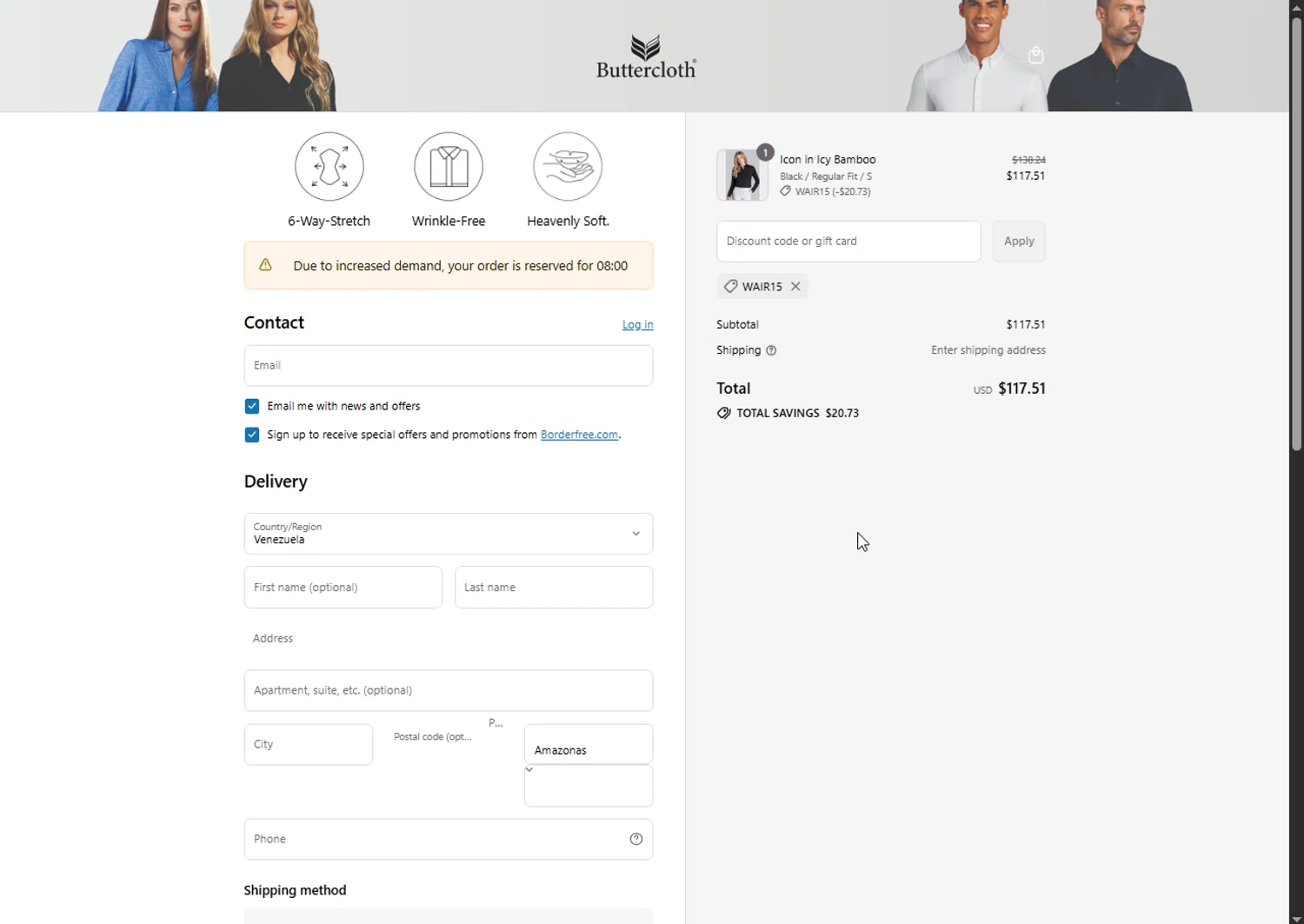
Task: Open the shopping bag icon in header
Action: click(1035, 56)
